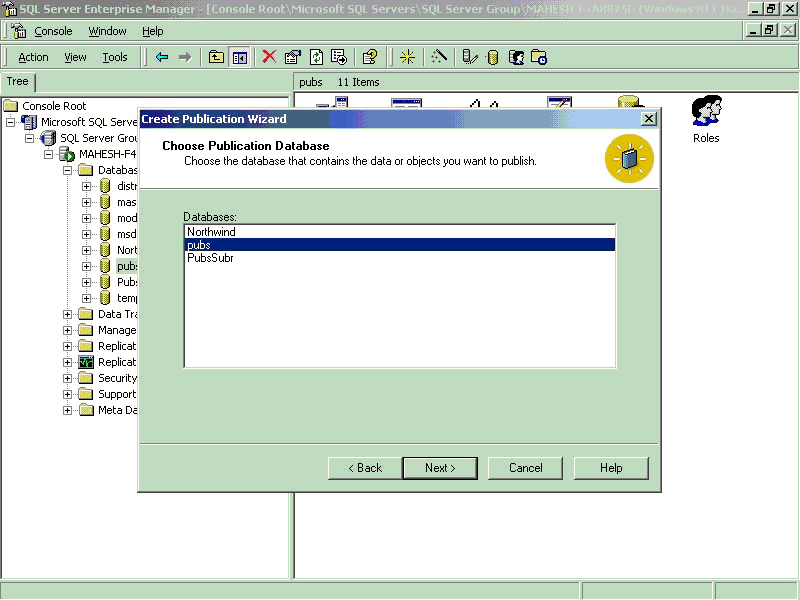Open the Action menu
This screenshot has width=800, height=600.
(33, 57)
